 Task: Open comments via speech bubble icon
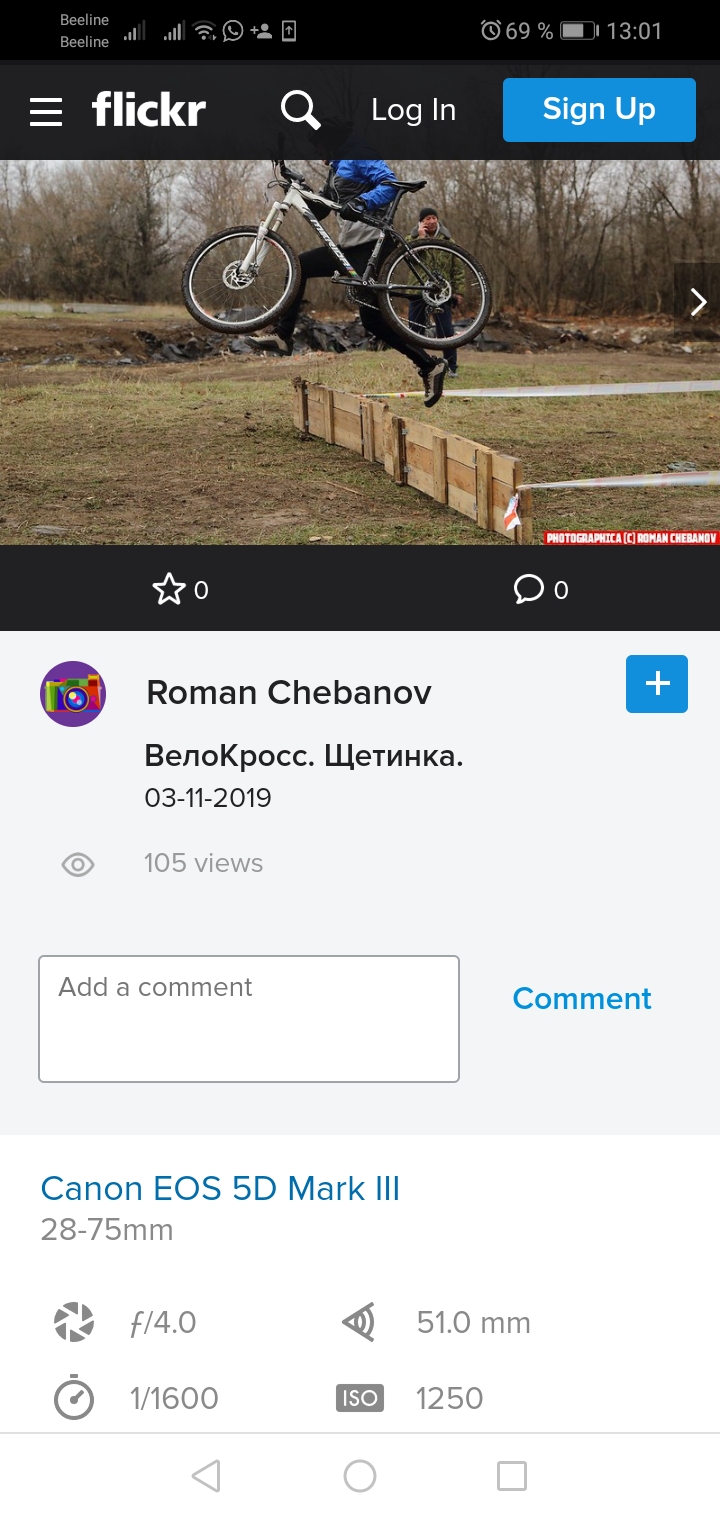pos(528,590)
